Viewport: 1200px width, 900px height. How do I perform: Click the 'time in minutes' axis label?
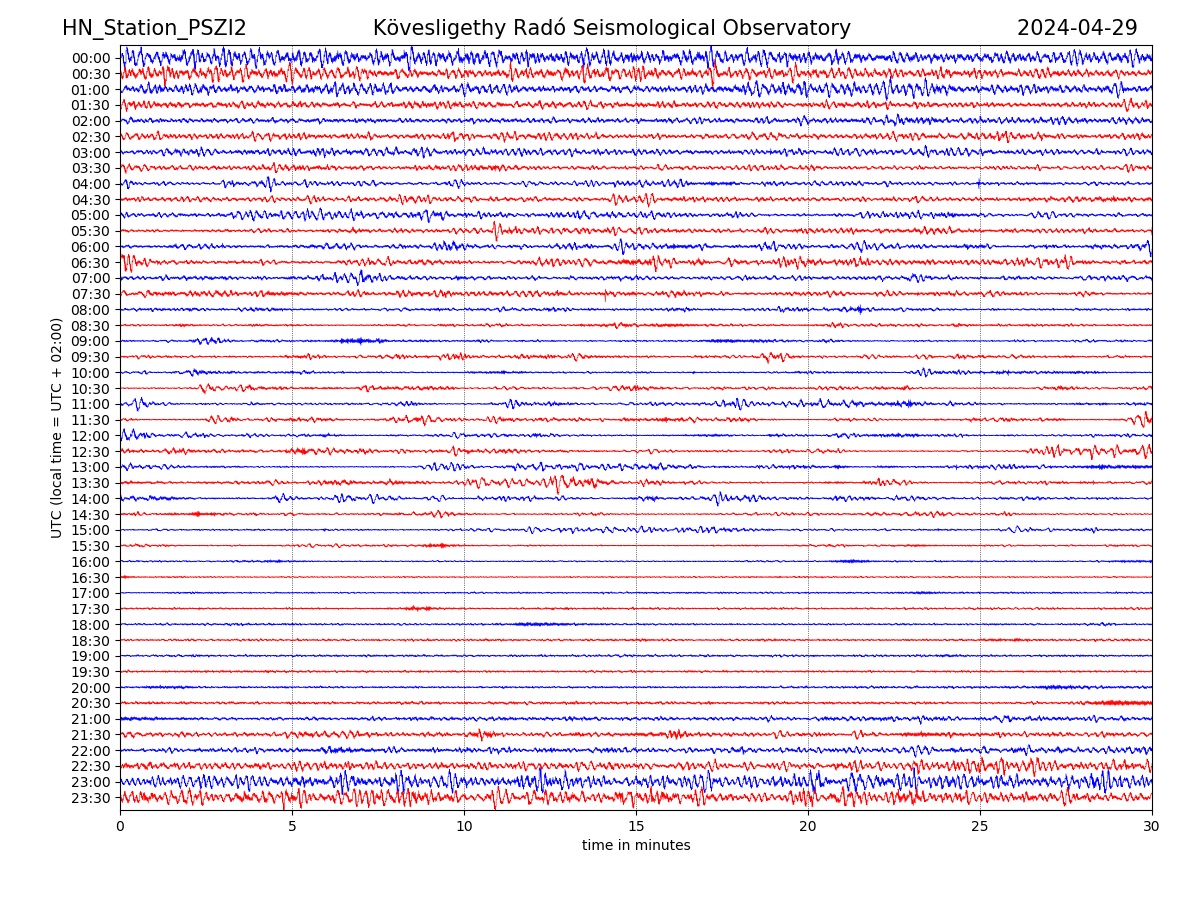tap(636, 846)
